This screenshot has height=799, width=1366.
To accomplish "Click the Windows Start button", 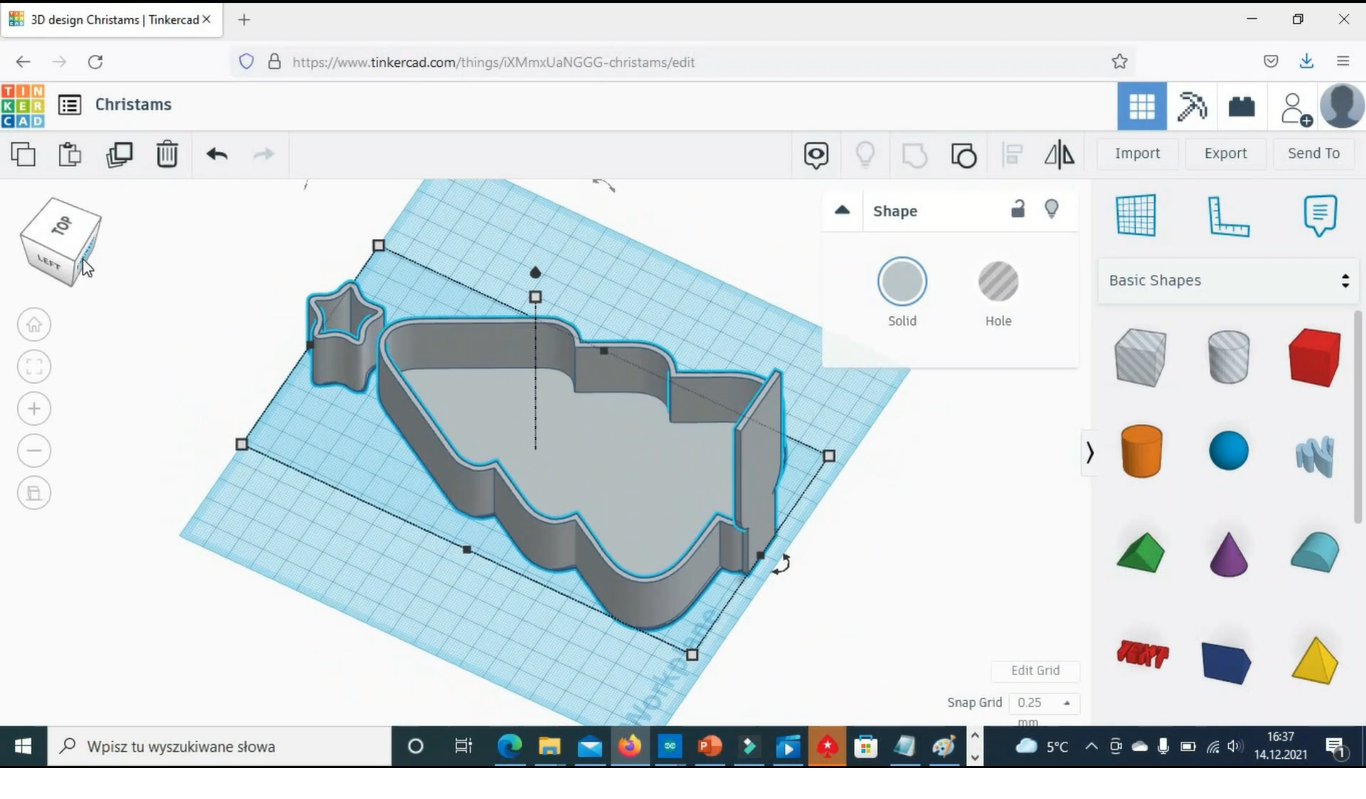I will [22, 747].
